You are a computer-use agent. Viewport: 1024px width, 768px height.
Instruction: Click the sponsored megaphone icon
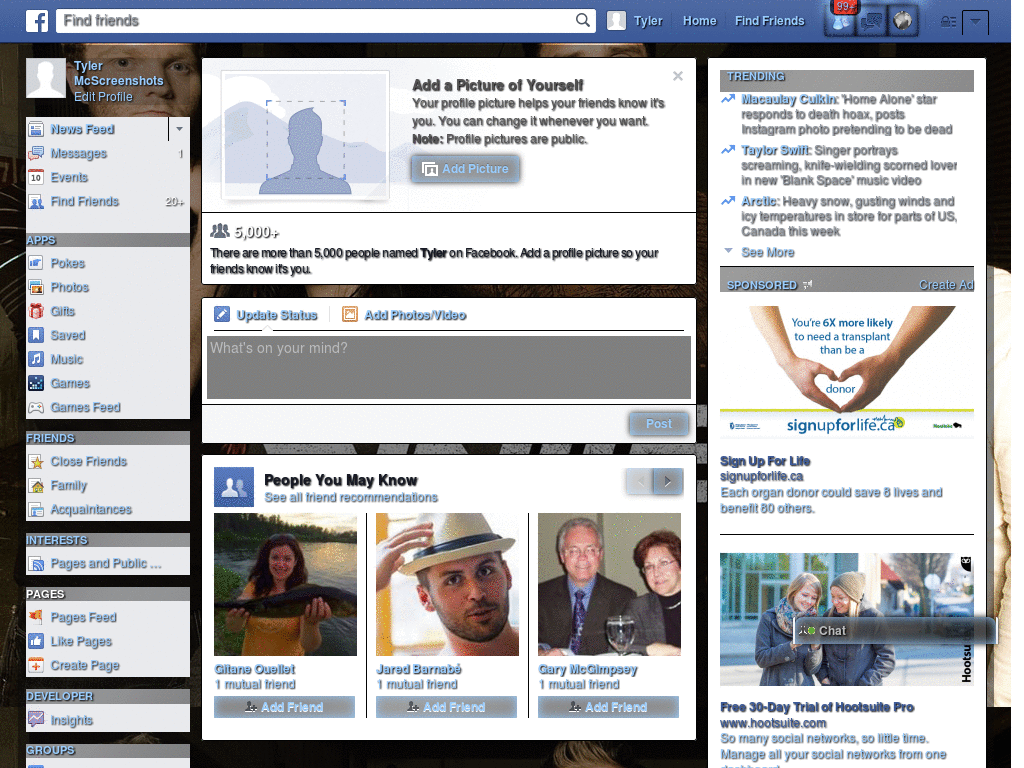pos(808,285)
